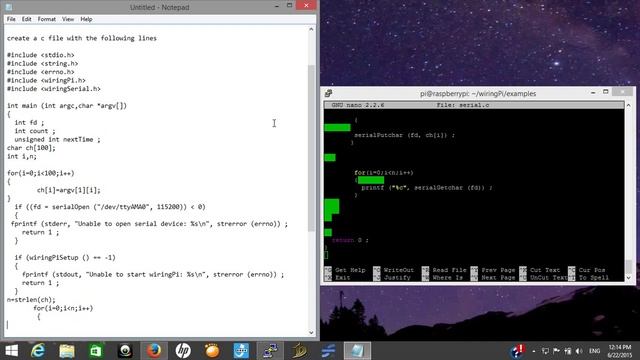Open the Windows Start button
640x360 pixels.
(11, 351)
